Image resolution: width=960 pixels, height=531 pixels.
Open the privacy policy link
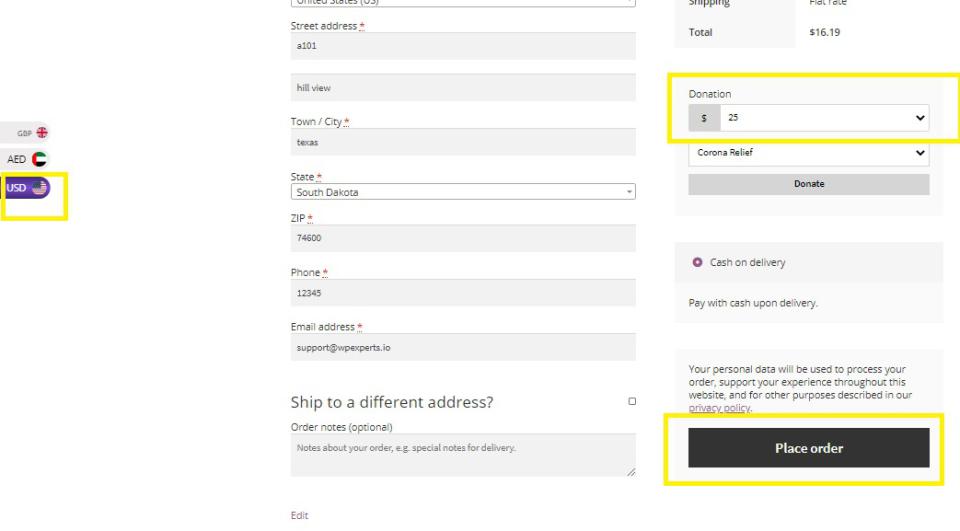click(x=720, y=409)
